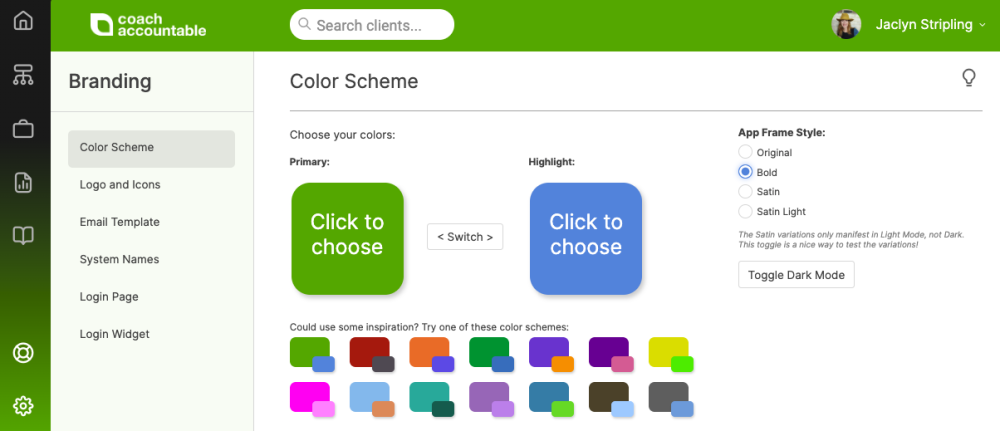Viewport: 1000px width, 431px height.
Task: Go to Email Template settings
Action: tap(120, 222)
